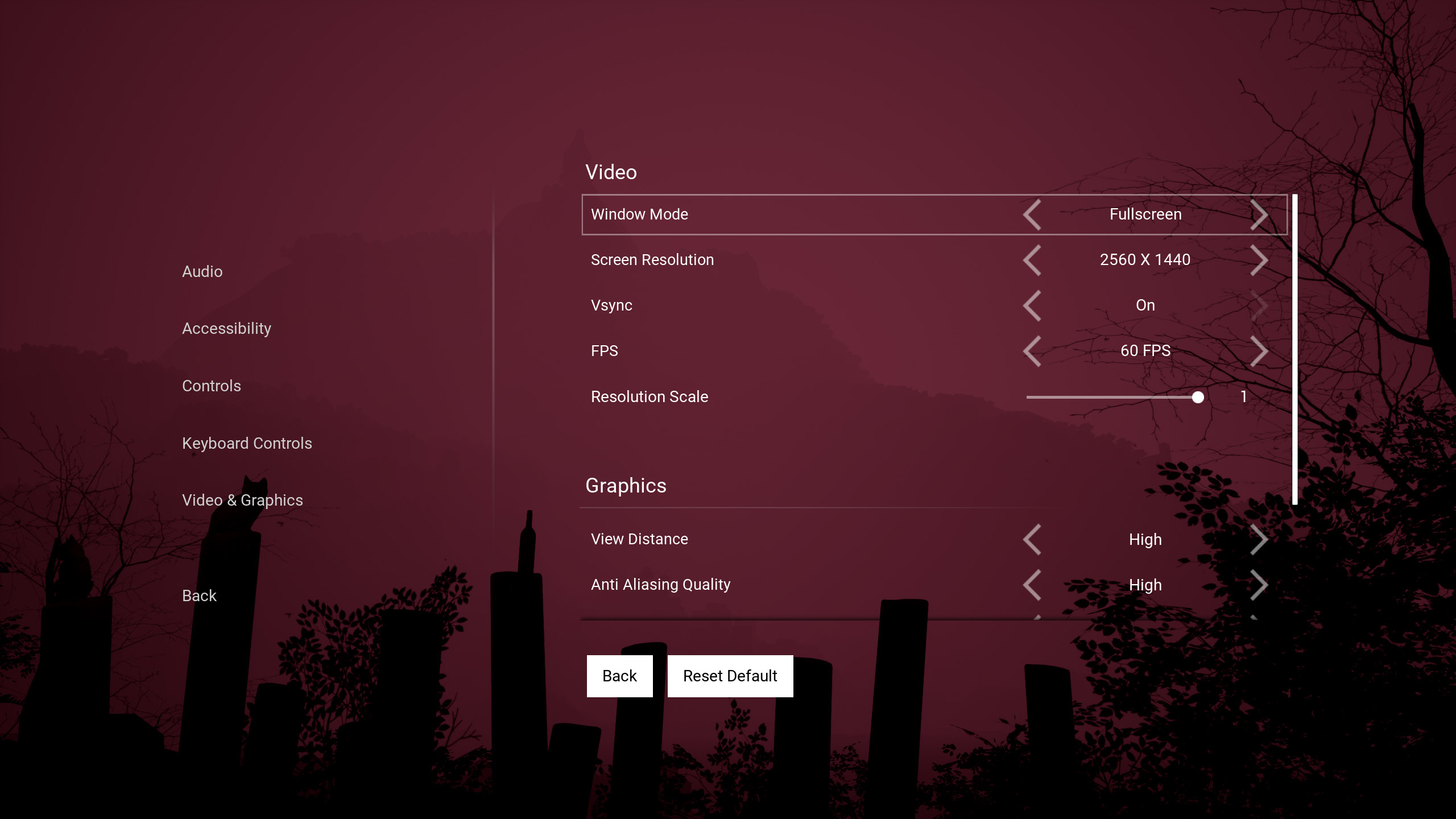Select previous Window Mode option with left arrow
1456x819 pixels.
click(1032, 214)
